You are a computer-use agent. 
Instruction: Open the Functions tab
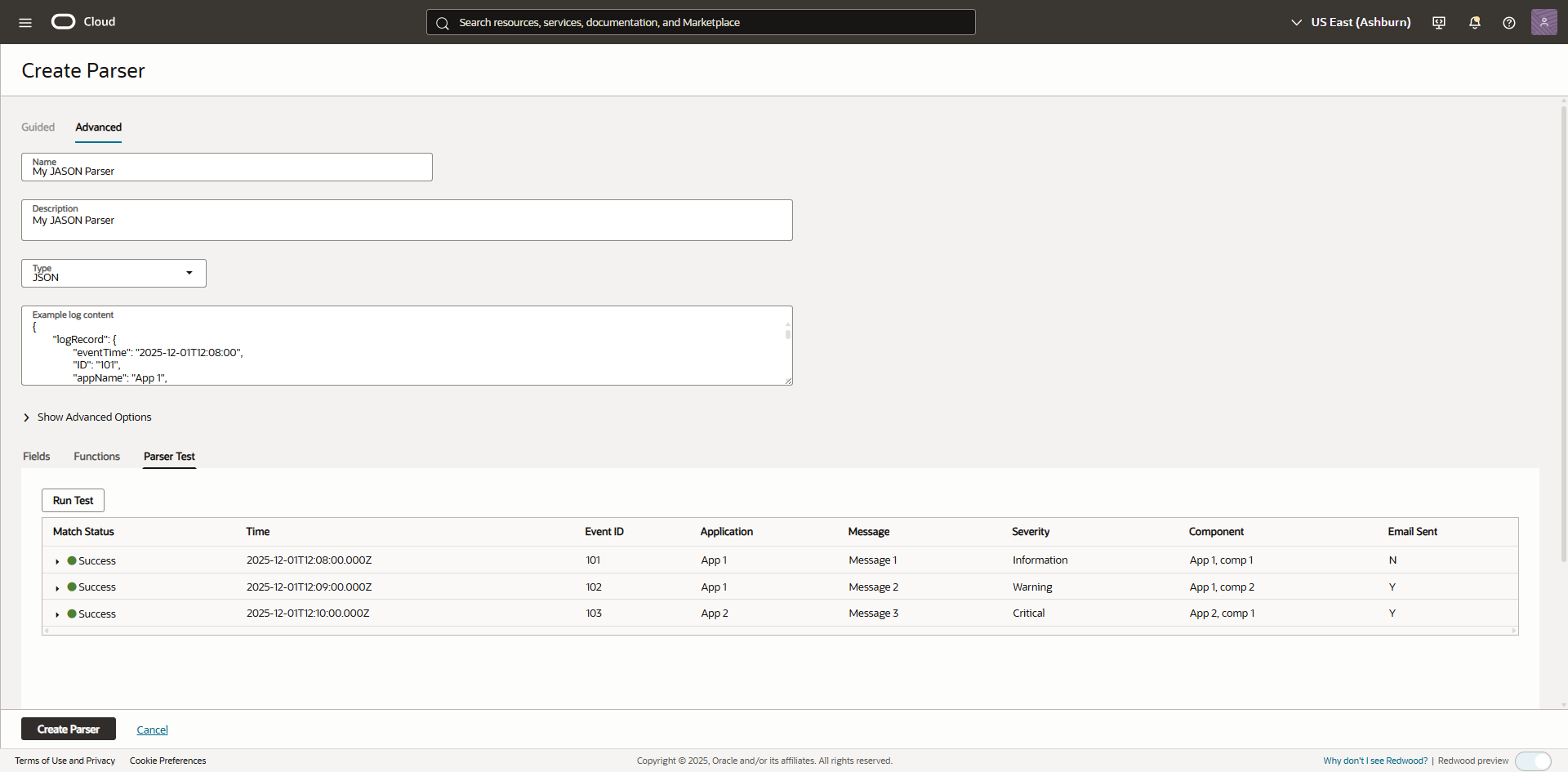[x=96, y=457]
